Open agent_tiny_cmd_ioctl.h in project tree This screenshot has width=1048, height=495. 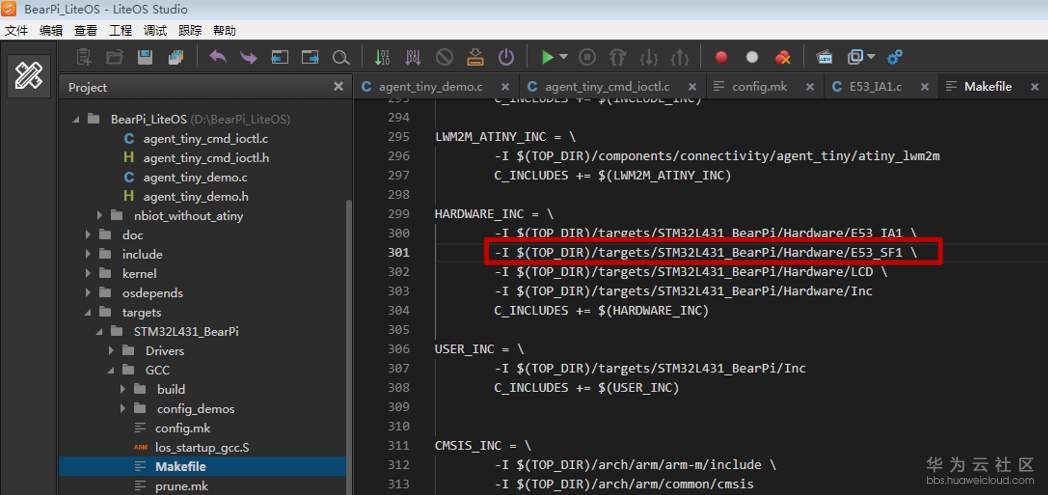206,158
